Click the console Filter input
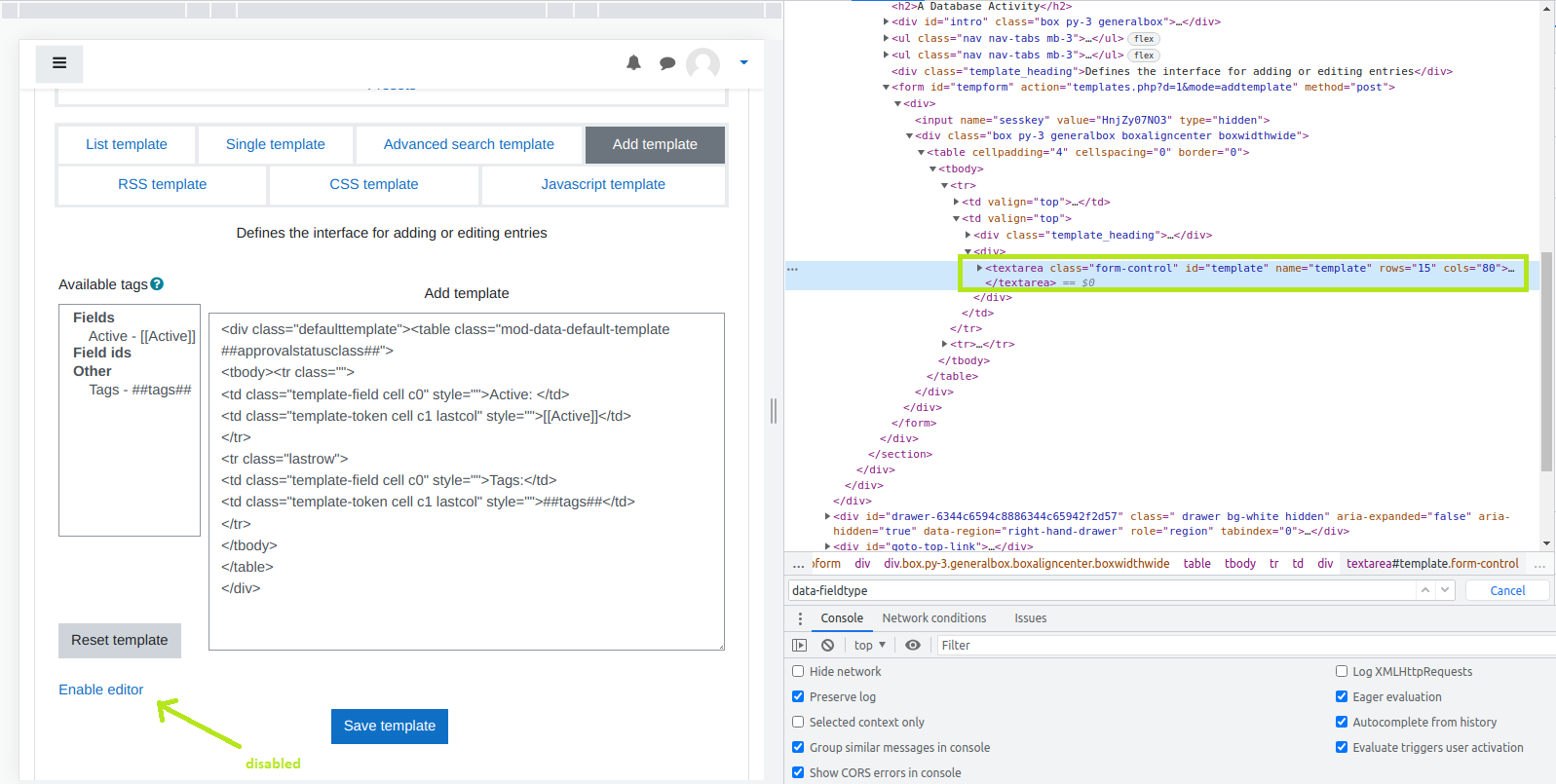1556x784 pixels. [1245, 645]
